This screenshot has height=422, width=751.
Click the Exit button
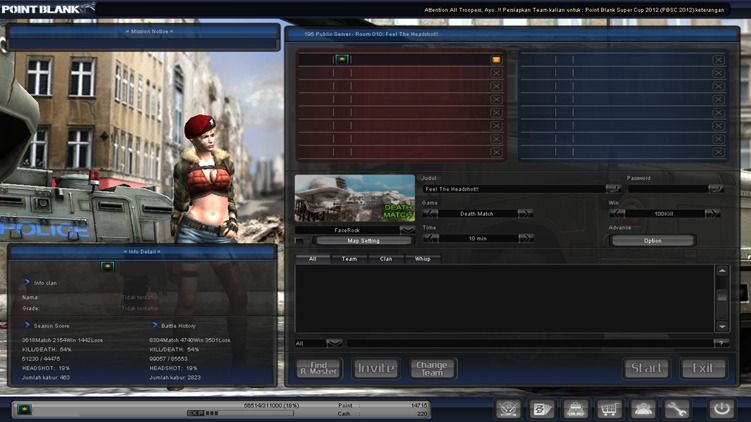[x=703, y=368]
